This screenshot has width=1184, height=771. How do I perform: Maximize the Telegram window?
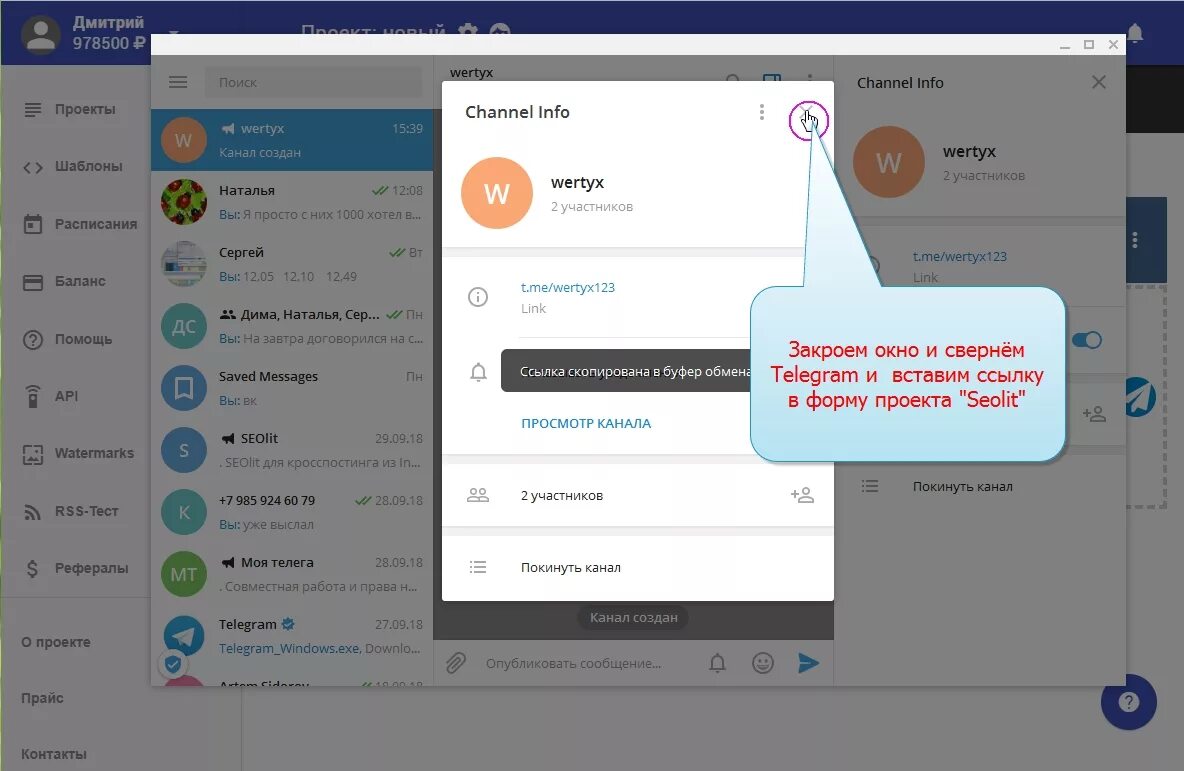[x=1089, y=45]
